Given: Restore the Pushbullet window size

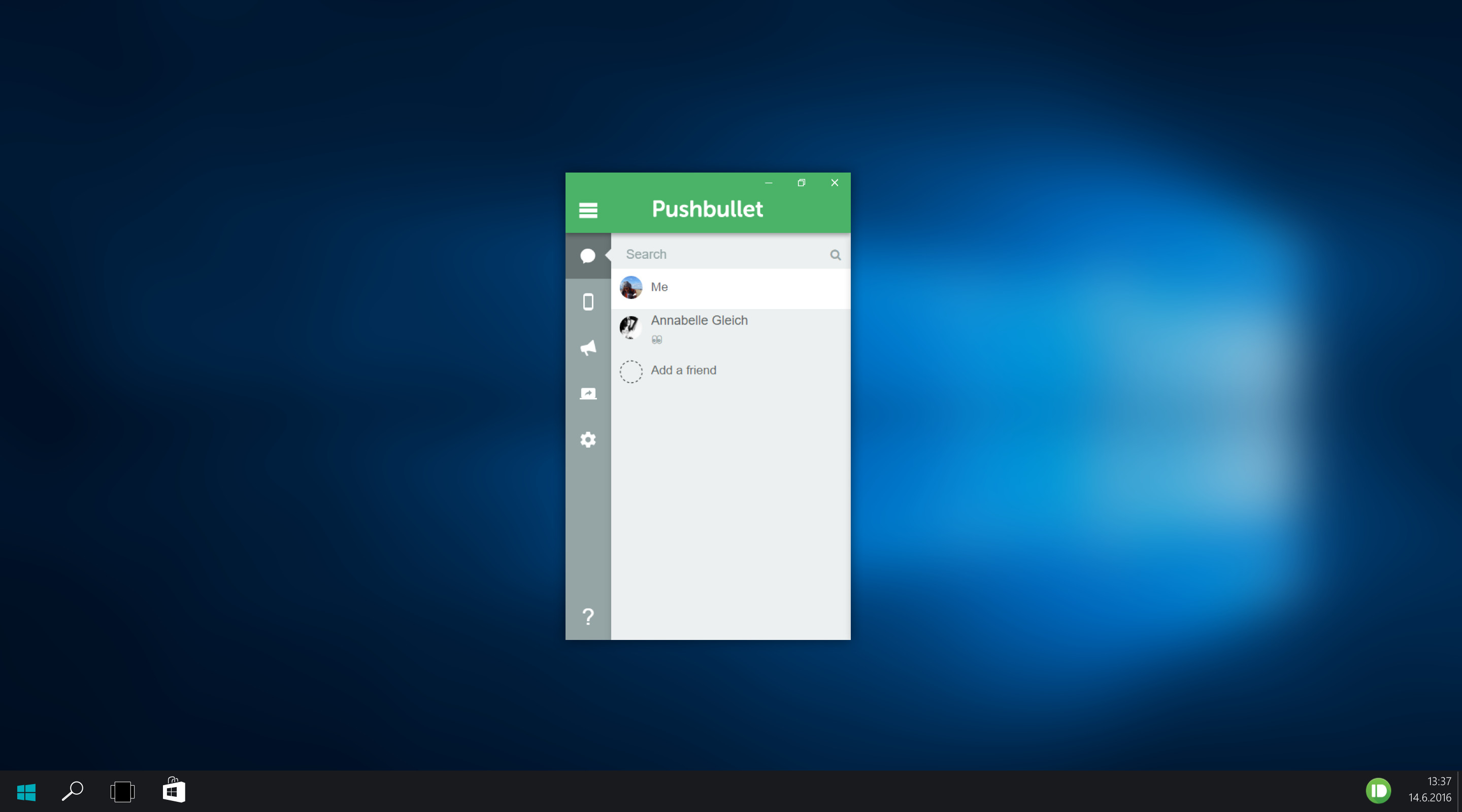Looking at the screenshot, I should click(802, 183).
